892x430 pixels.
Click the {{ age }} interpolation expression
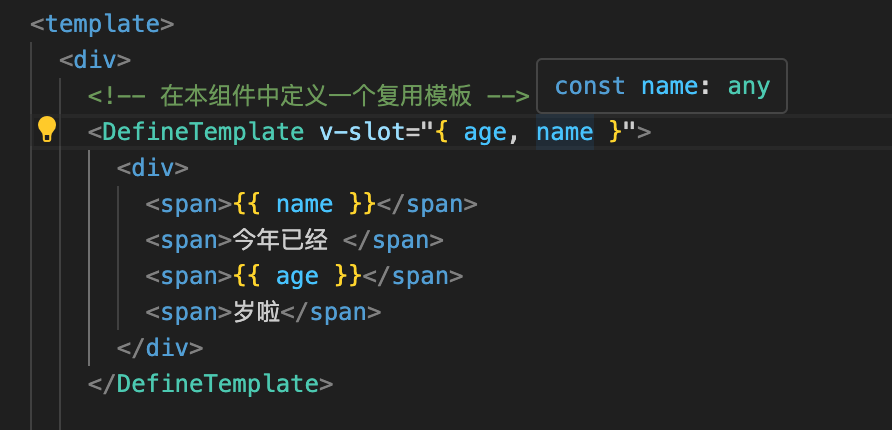click(297, 276)
